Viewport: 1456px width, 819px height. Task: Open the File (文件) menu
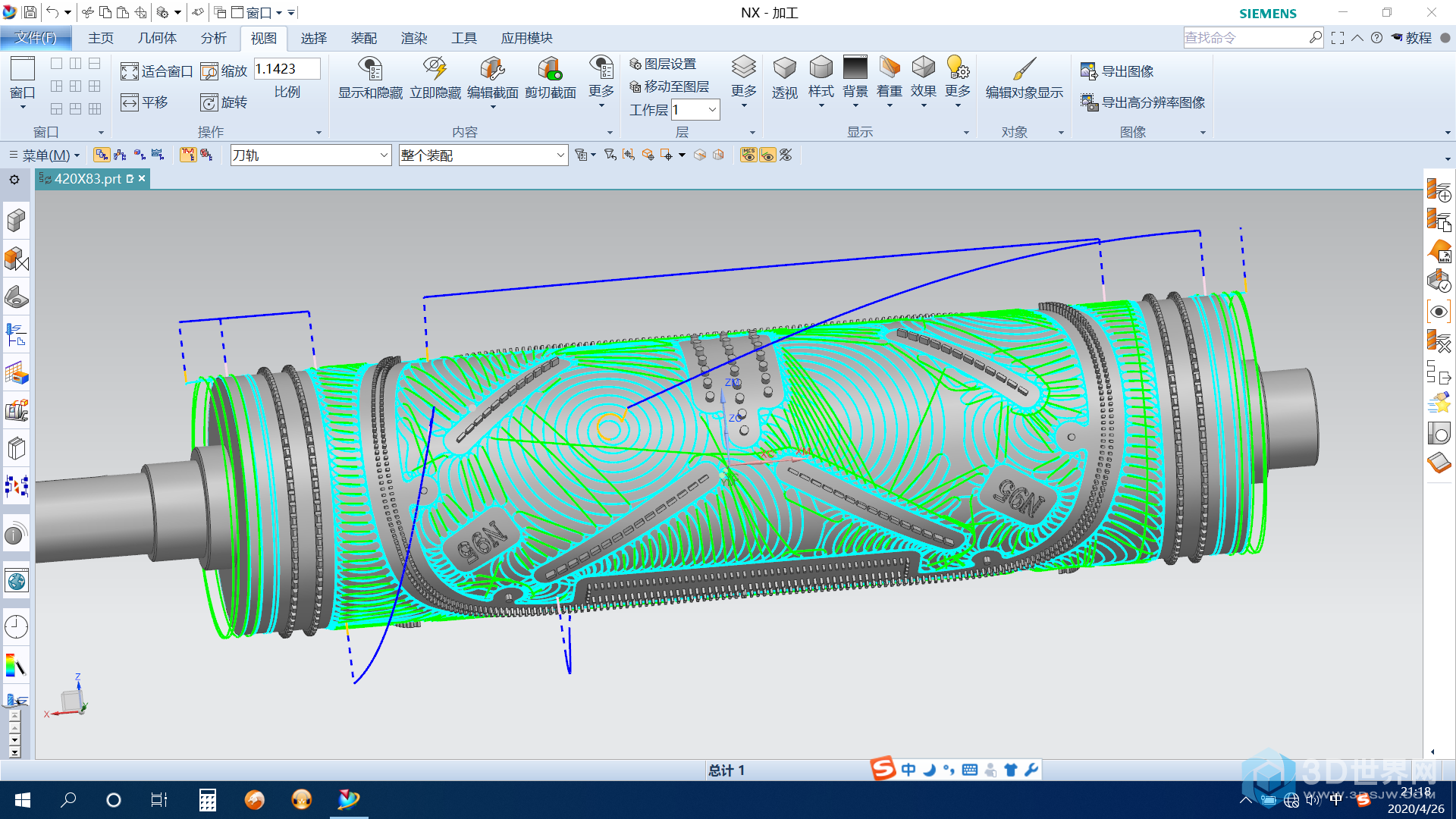coord(36,38)
